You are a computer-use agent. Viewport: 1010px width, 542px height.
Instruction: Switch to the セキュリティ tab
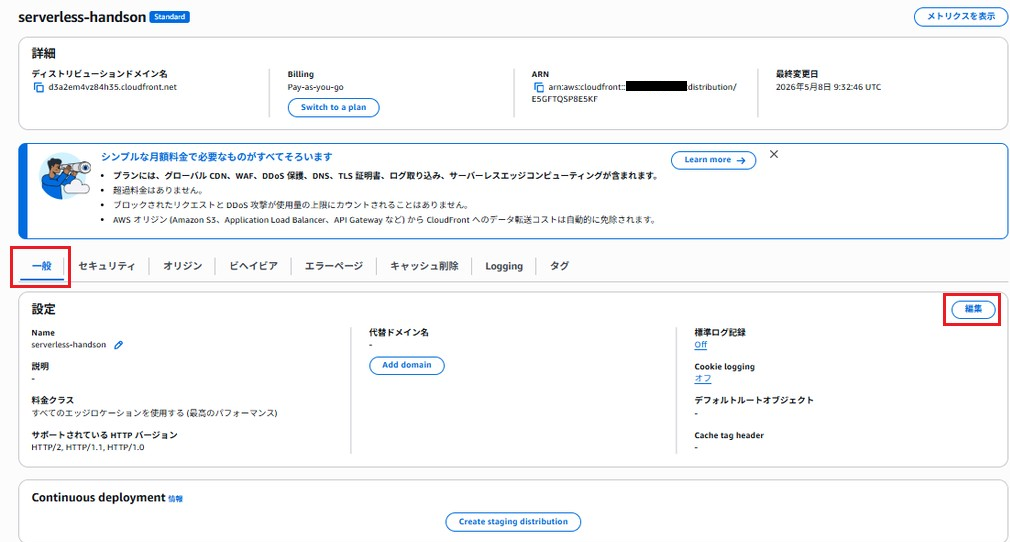pos(107,266)
